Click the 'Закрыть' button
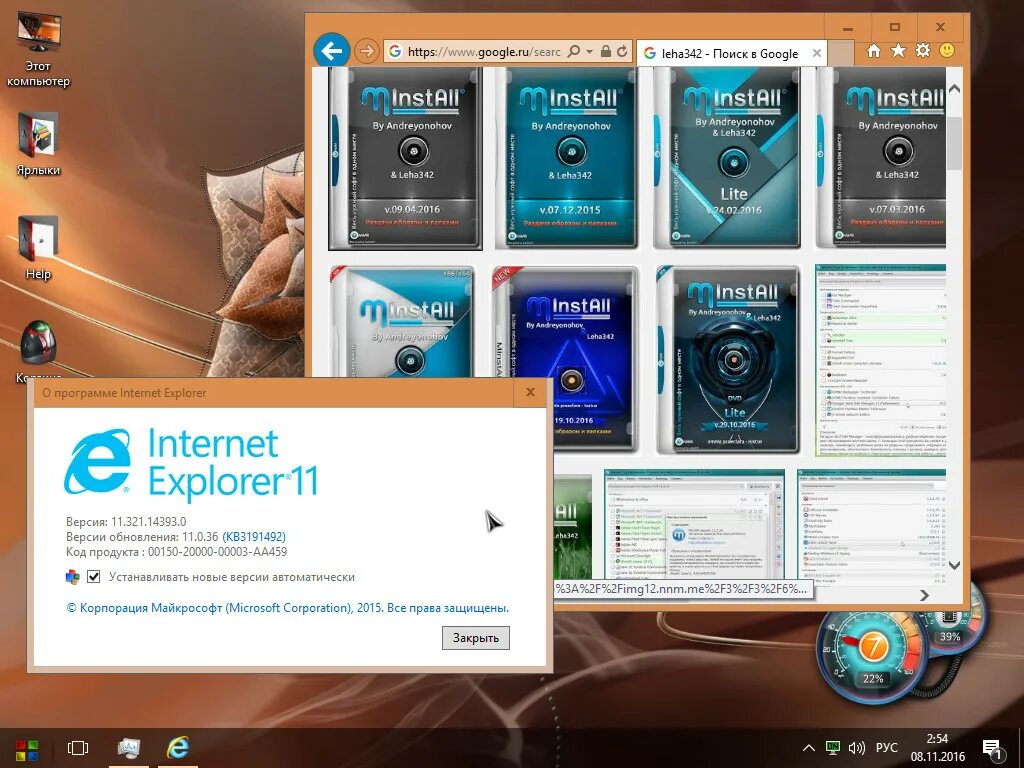The height and width of the screenshot is (768, 1024). click(x=475, y=637)
